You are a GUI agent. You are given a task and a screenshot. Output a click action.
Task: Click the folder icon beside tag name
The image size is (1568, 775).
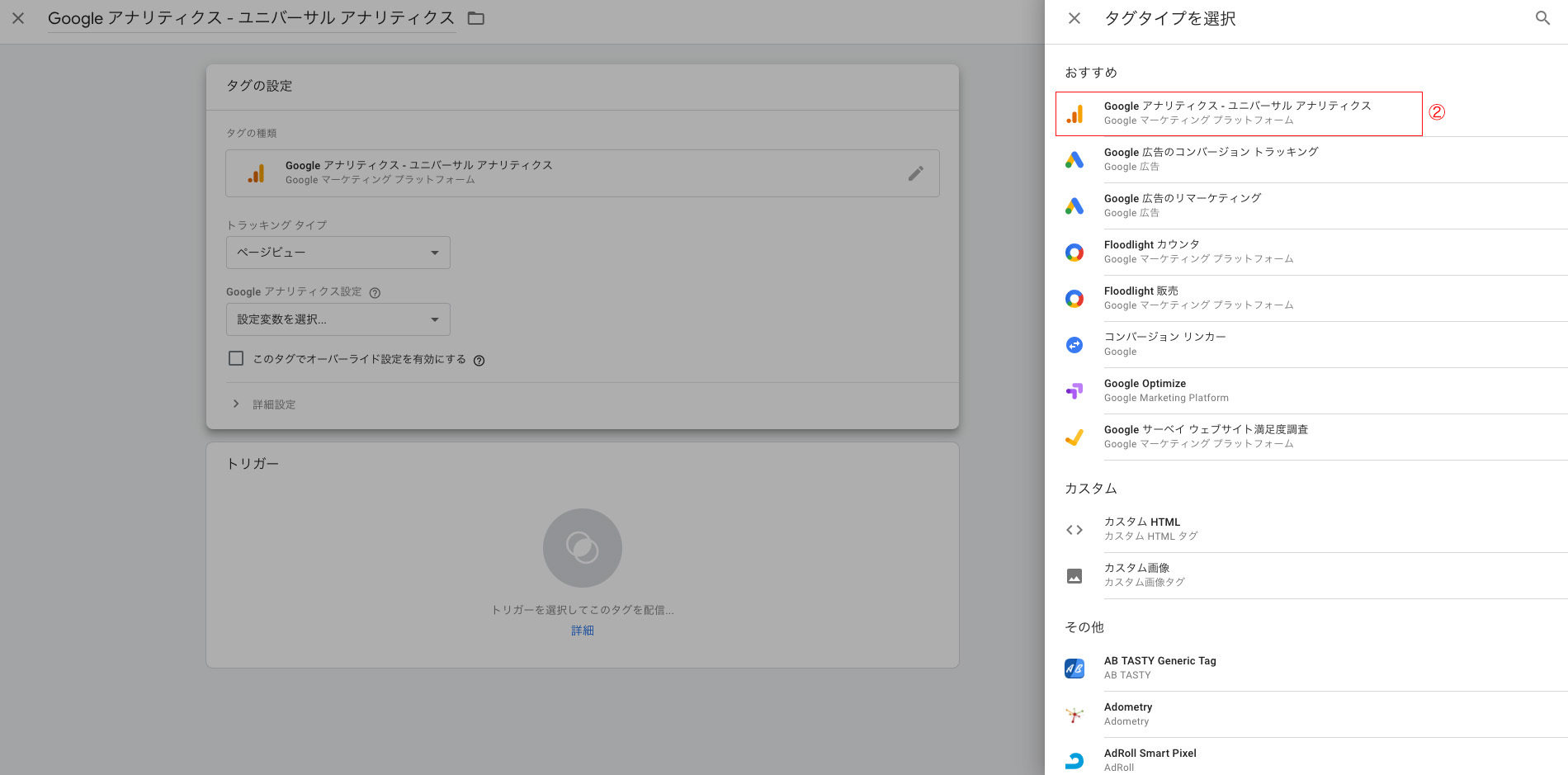click(x=476, y=18)
